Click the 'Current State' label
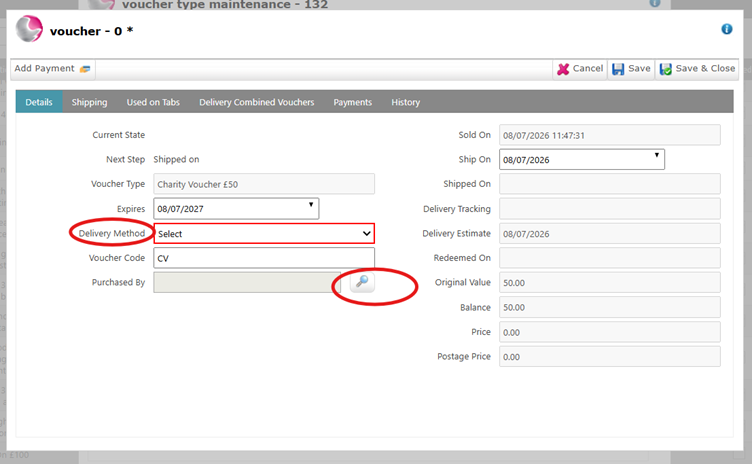 (x=118, y=135)
